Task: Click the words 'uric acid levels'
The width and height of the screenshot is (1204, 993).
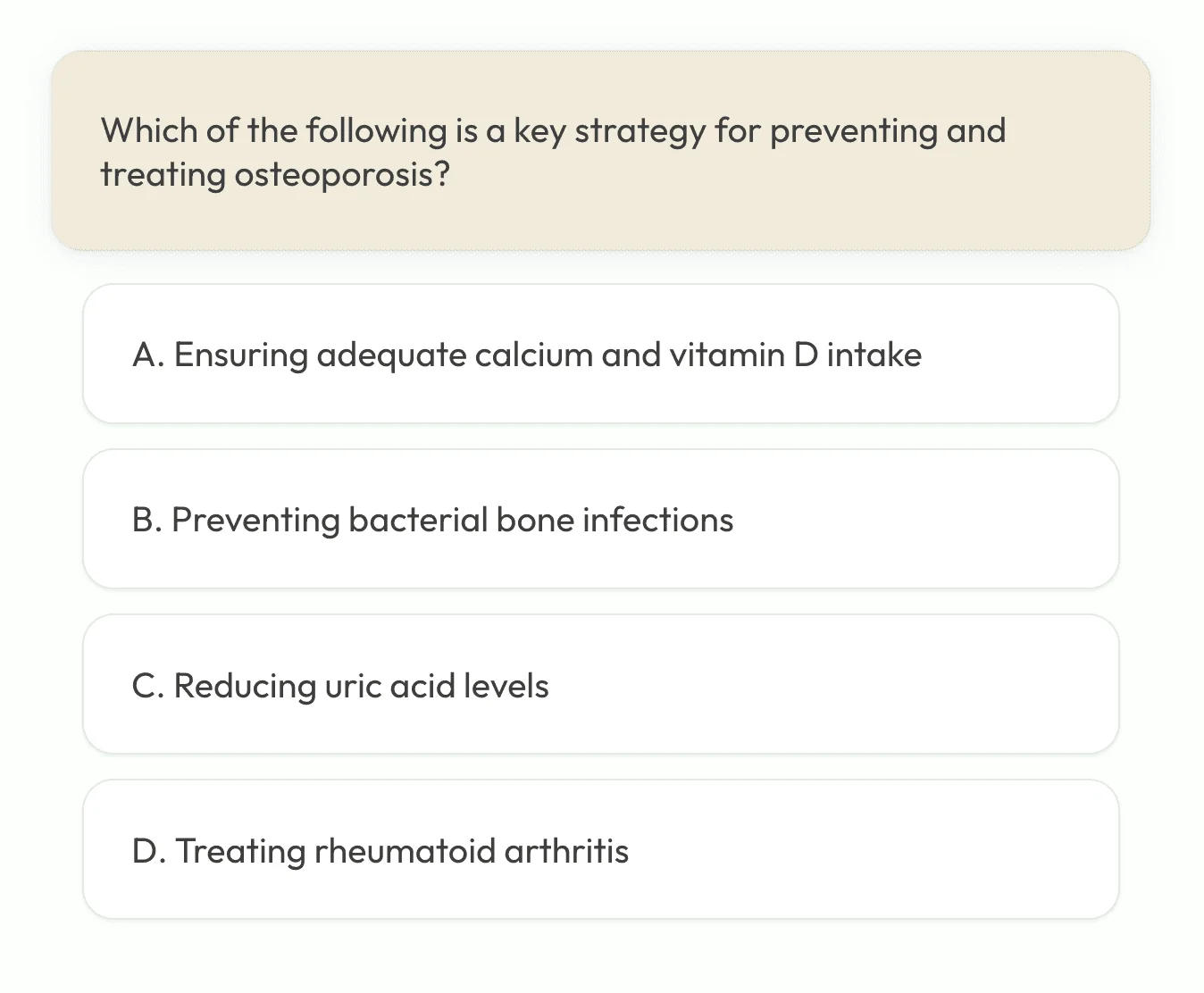Action: 437,686
